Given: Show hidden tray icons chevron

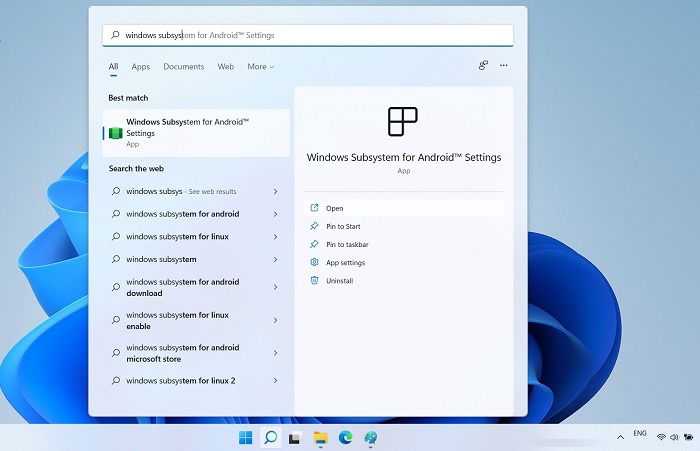Looking at the screenshot, I should coord(621,437).
